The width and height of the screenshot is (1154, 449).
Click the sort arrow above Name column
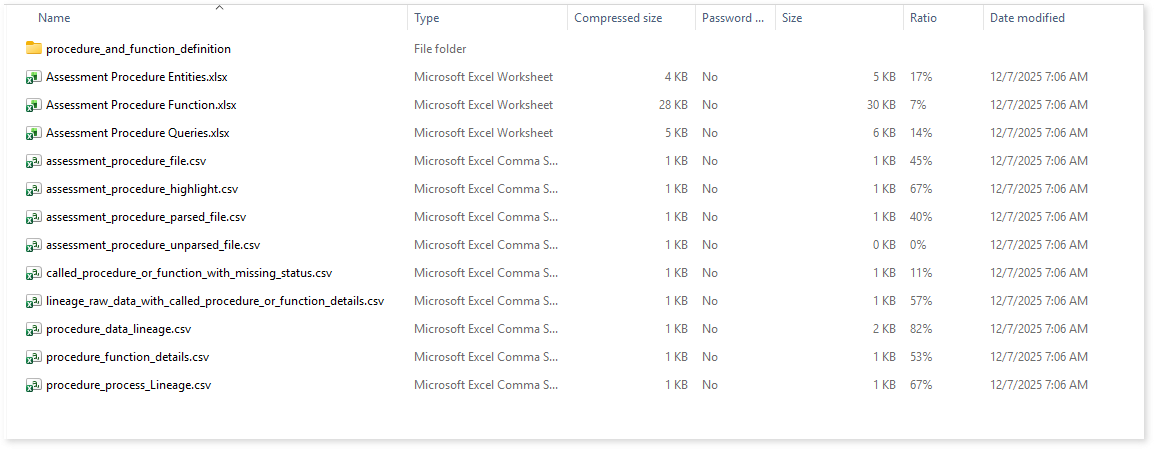point(219,7)
